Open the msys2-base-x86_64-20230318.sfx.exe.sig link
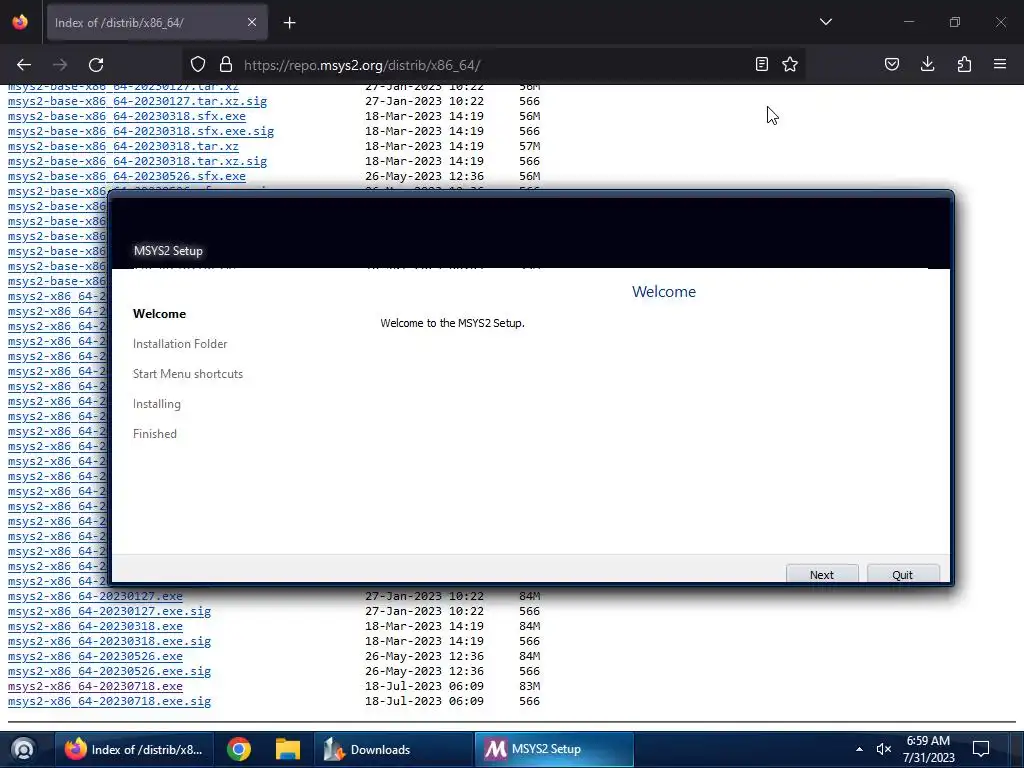 [x=141, y=131]
